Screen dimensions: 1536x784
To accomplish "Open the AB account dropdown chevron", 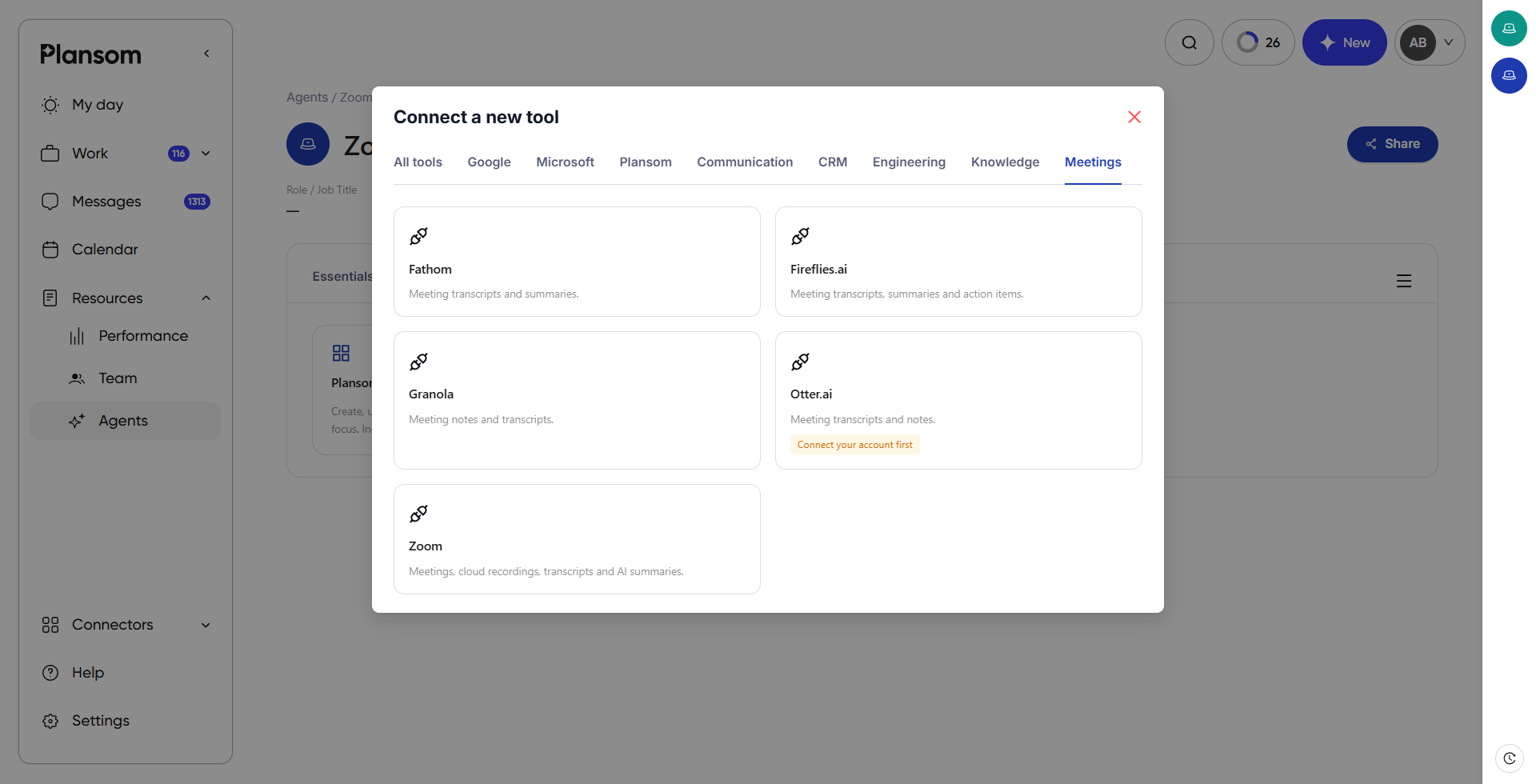I will pos(1449,42).
